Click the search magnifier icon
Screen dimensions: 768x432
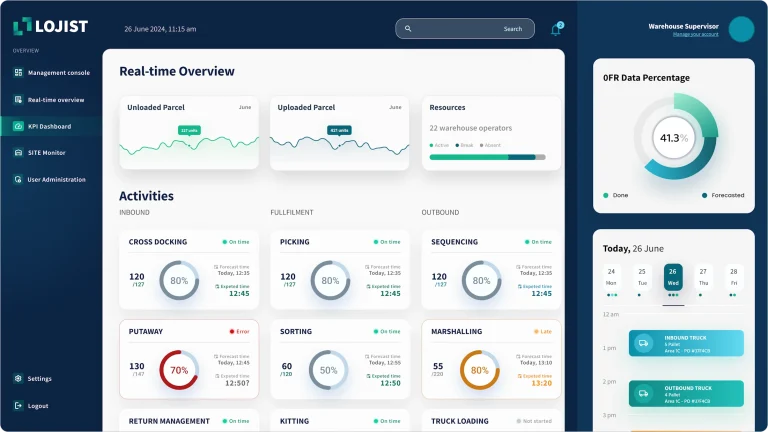pyautogui.click(x=408, y=28)
